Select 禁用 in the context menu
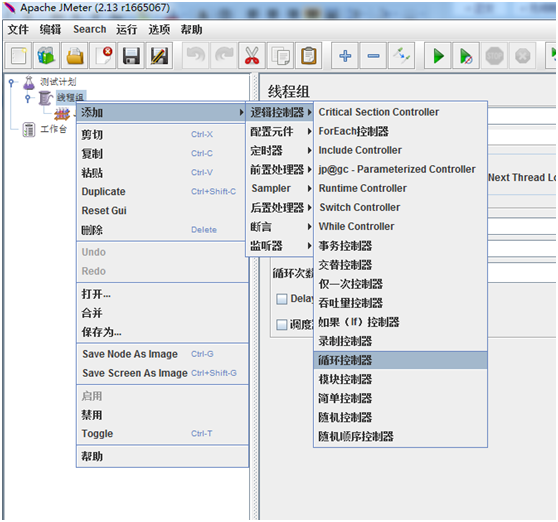 [x=162, y=415]
